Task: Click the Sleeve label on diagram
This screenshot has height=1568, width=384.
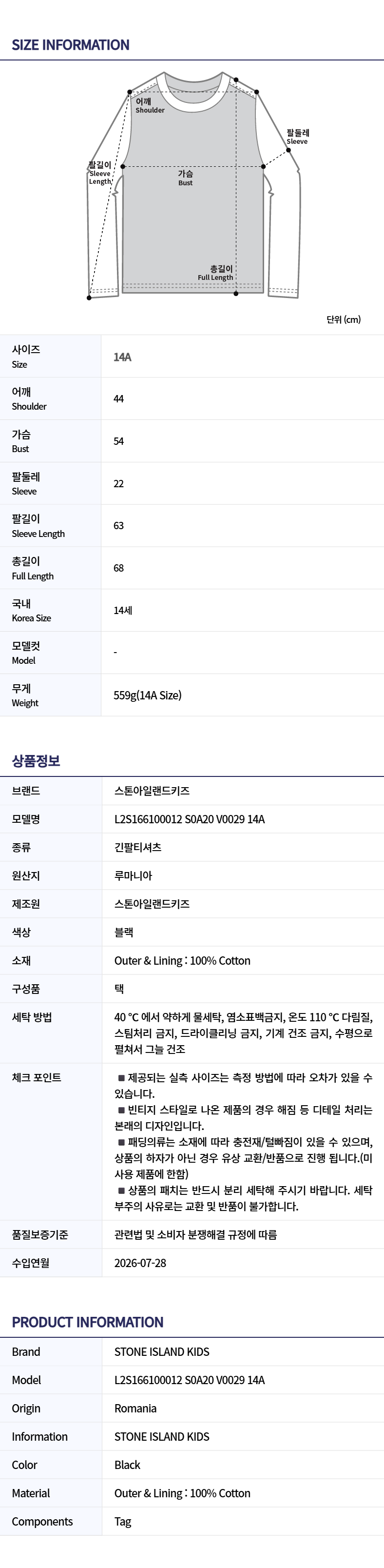Action: click(298, 137)
